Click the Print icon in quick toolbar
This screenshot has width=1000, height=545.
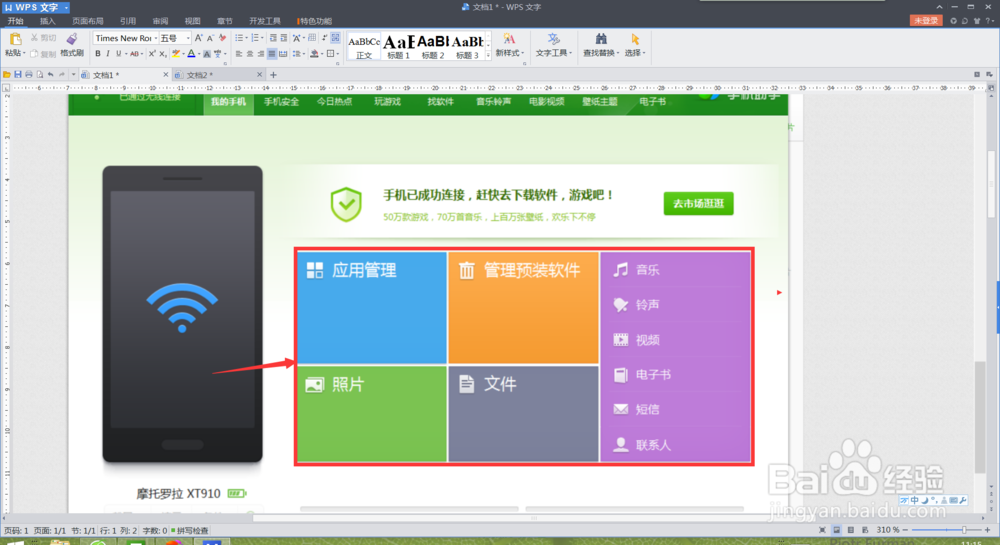click(29, 75)
